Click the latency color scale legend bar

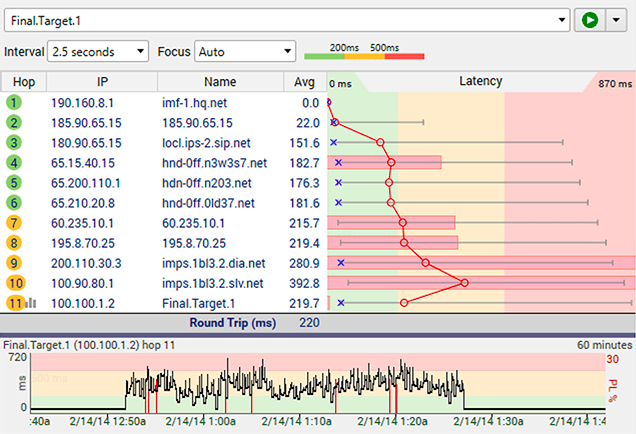[x=364, y=56]
